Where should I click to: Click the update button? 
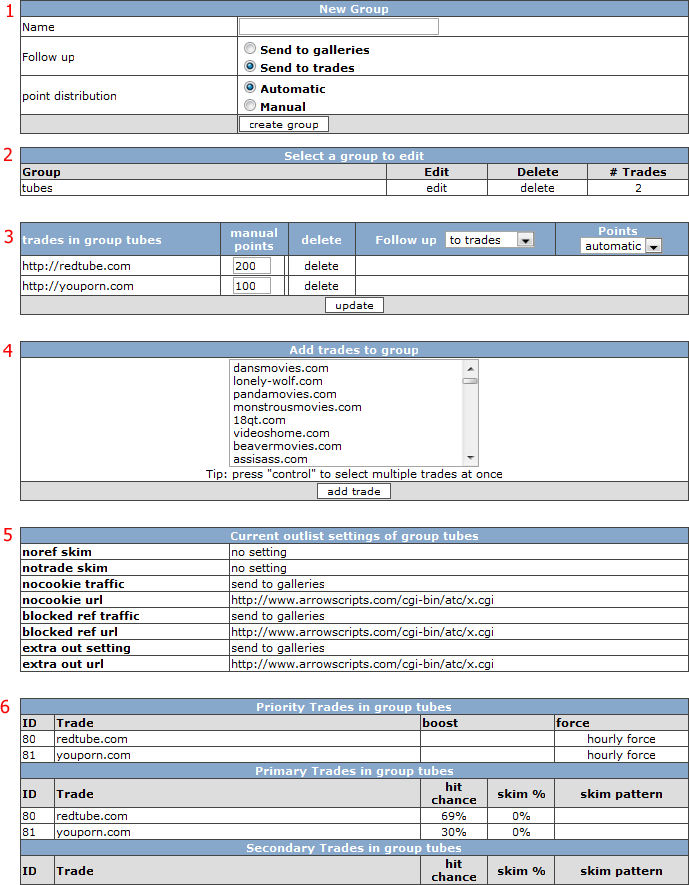point(354,305)
